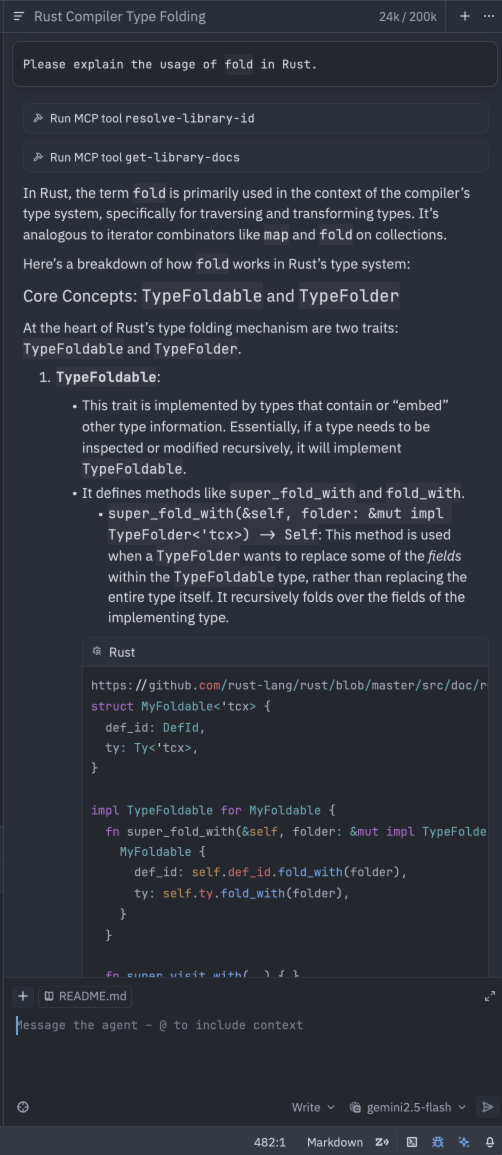Open the thread history menu icon
This screenshot has width=502, height=1155.
pyautogui.click(x=19, y=16)
